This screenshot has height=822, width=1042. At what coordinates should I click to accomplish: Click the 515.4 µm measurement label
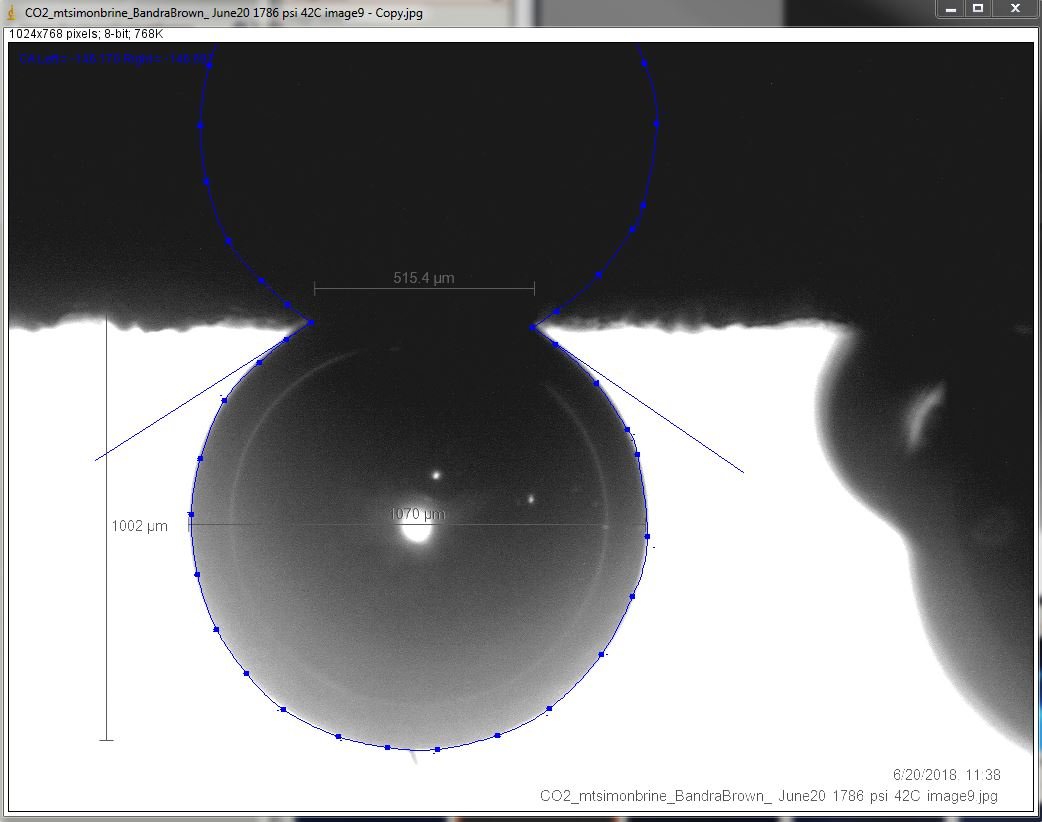tap(424, 278)
